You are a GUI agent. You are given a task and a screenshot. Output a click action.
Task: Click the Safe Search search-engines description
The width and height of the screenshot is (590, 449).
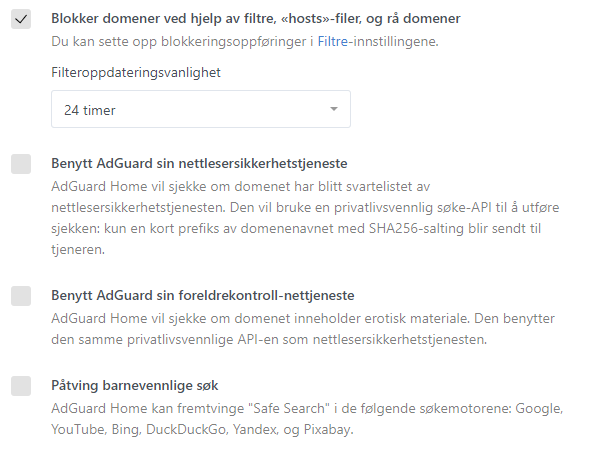tap(307, 419)
